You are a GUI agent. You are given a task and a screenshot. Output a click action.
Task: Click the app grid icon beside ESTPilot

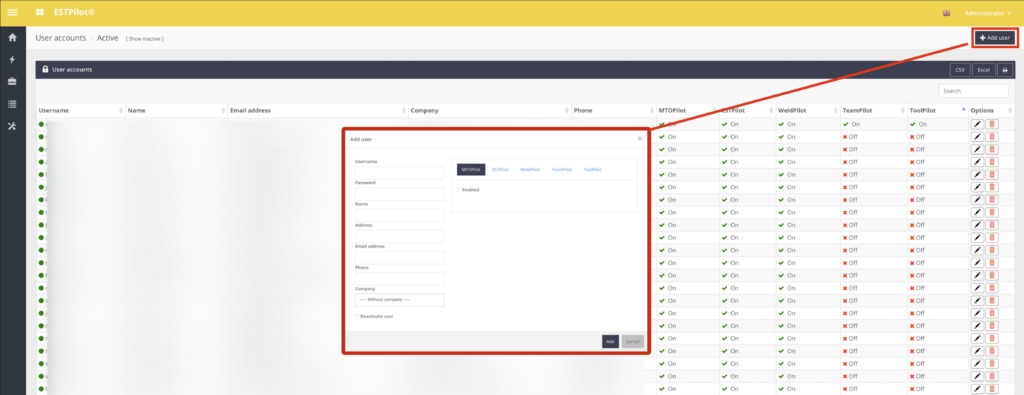click(40, 12)
